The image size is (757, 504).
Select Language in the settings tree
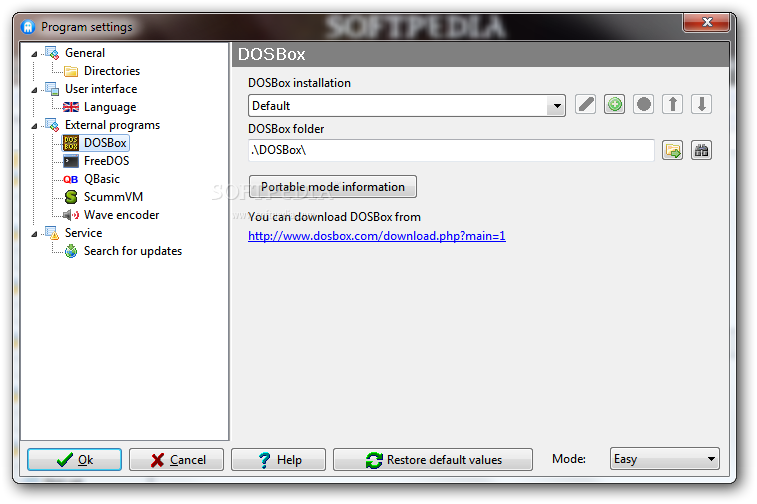tap(110, 107)
